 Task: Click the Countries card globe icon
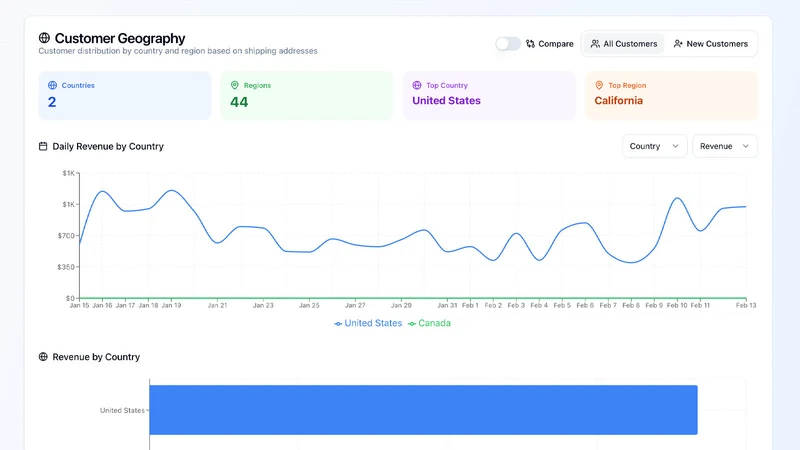pos(52,85)
